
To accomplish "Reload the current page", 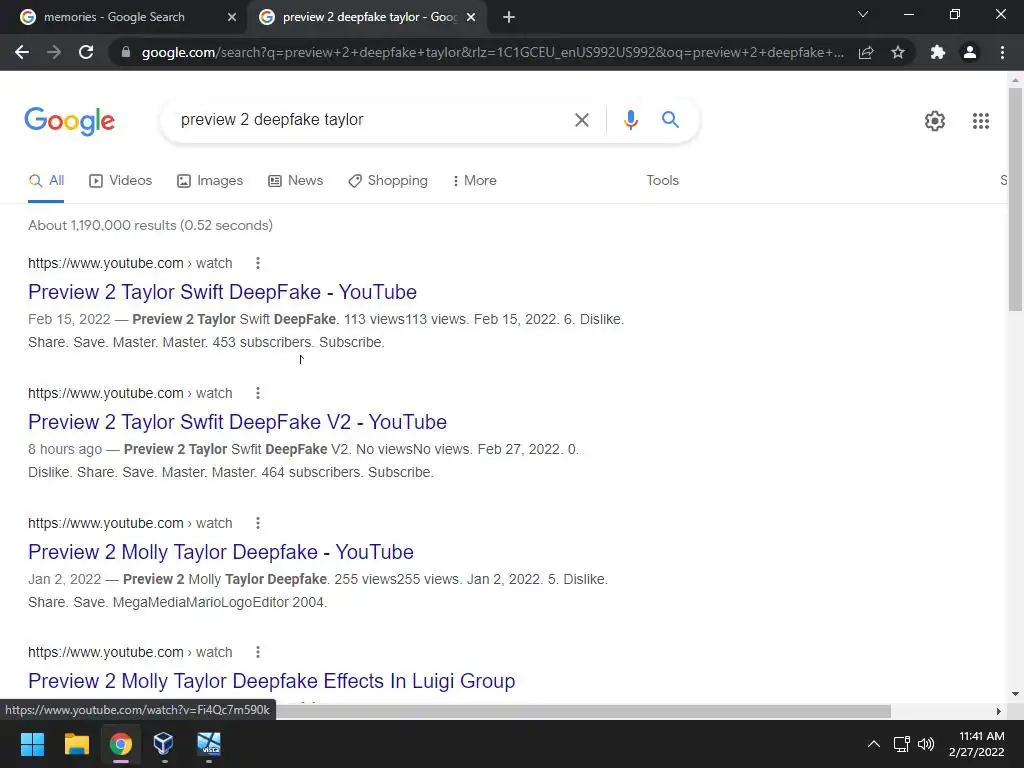I will [x=86, y=52].
